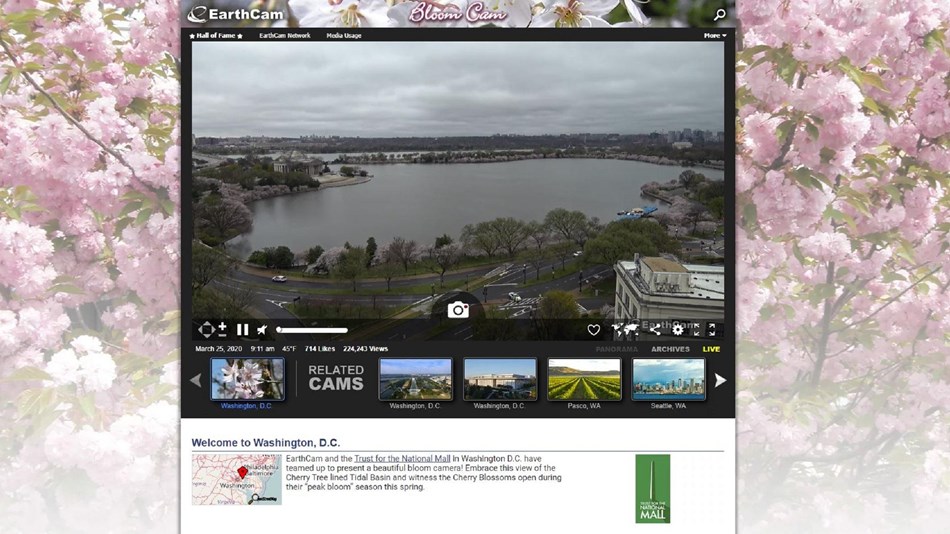Click the previous cams left arrow
The height and width of the screenshot is (534, 950).
pyautogui.click(x=196, y=381)
